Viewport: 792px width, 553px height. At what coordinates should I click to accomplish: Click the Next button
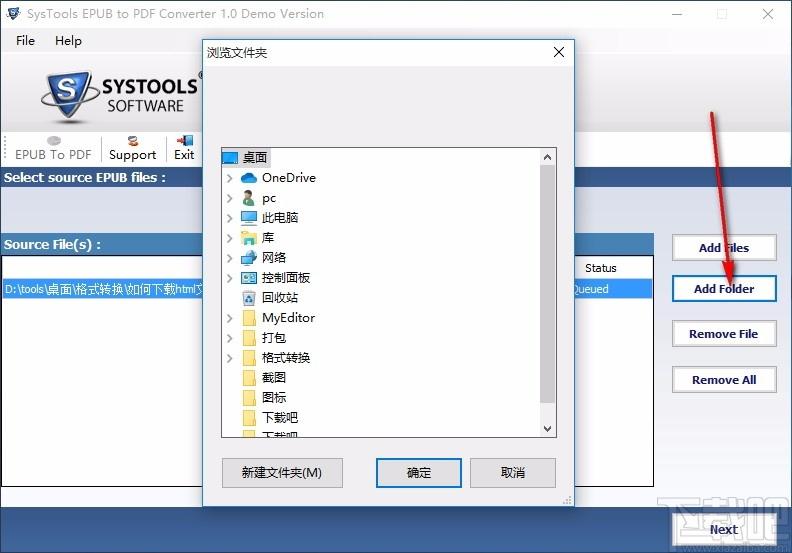724,529
